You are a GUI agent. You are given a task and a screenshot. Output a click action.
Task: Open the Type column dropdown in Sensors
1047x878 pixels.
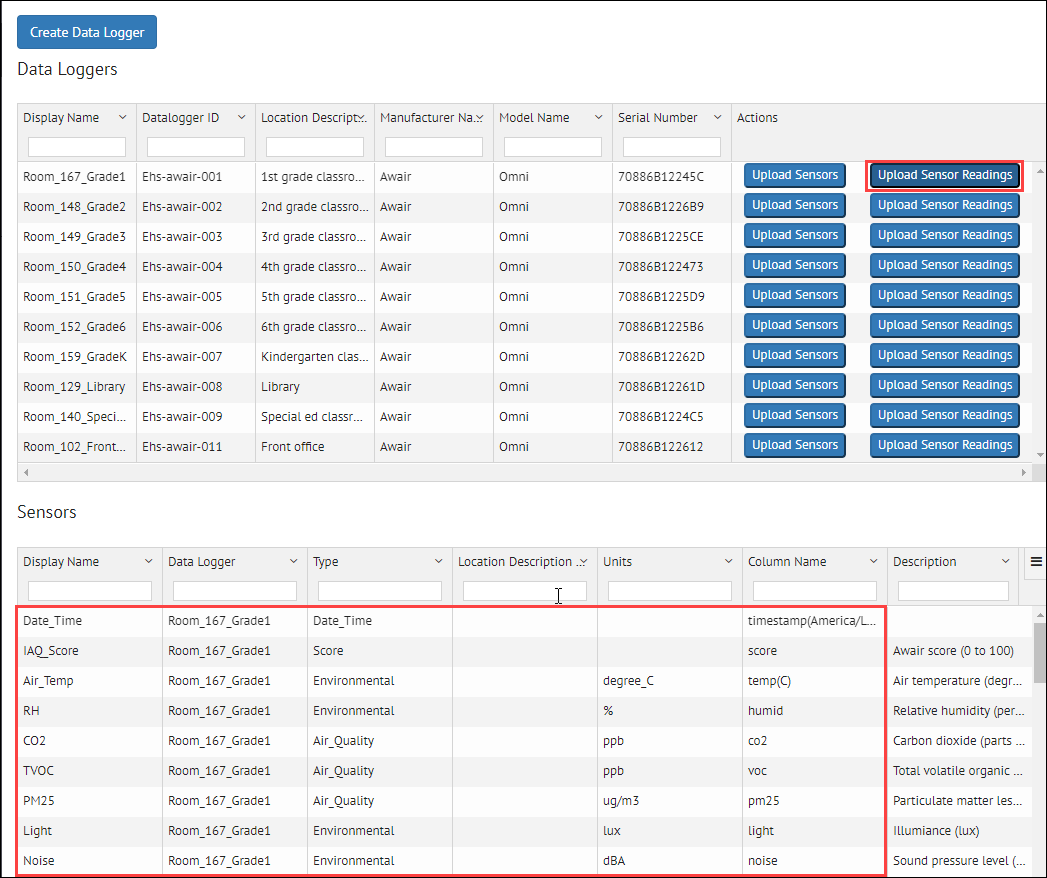[439, 561]
